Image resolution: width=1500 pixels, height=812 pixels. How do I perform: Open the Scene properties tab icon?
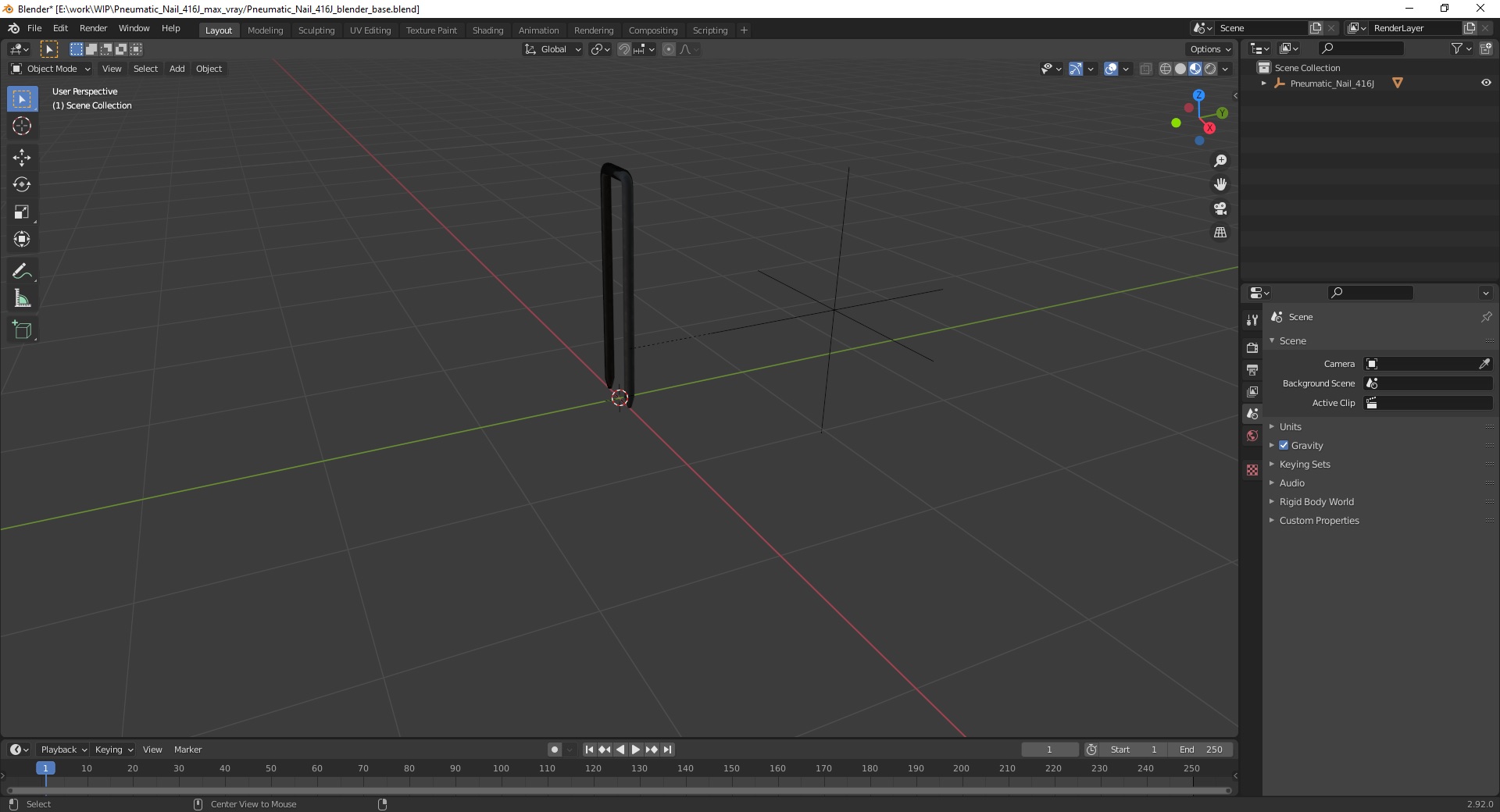(x=1252, y=413)
